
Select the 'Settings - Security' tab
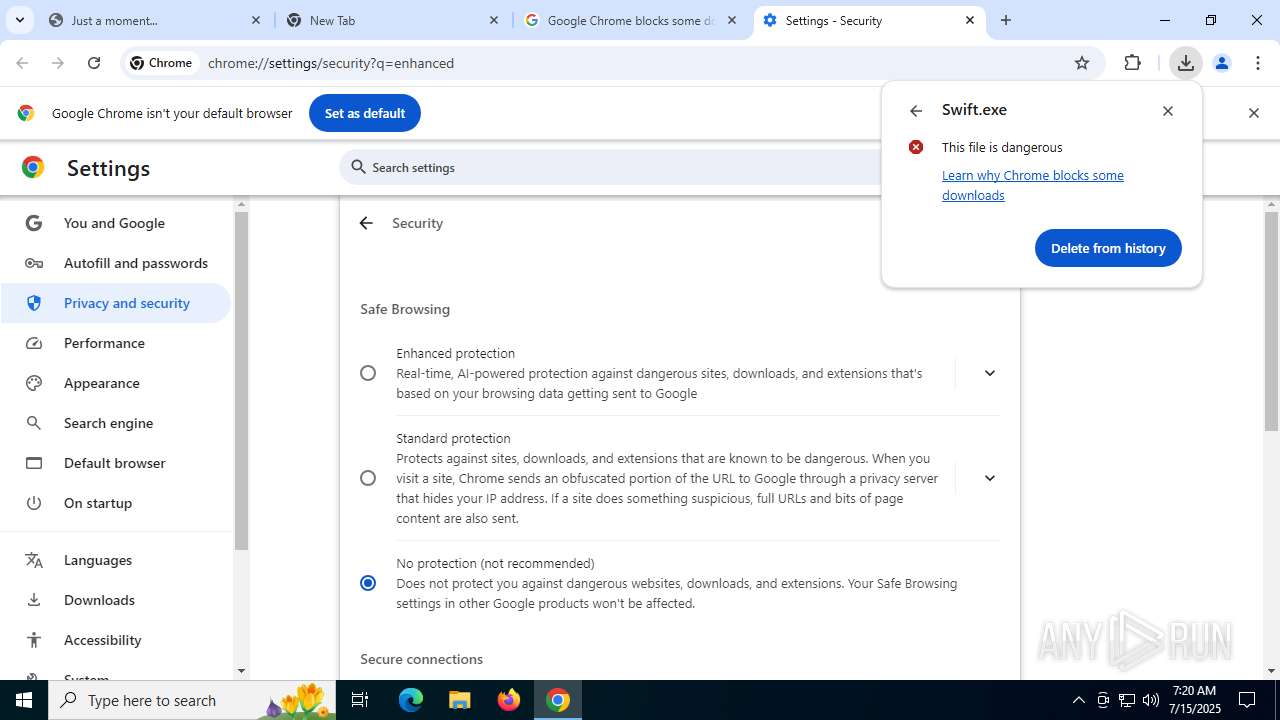(869, 20)
